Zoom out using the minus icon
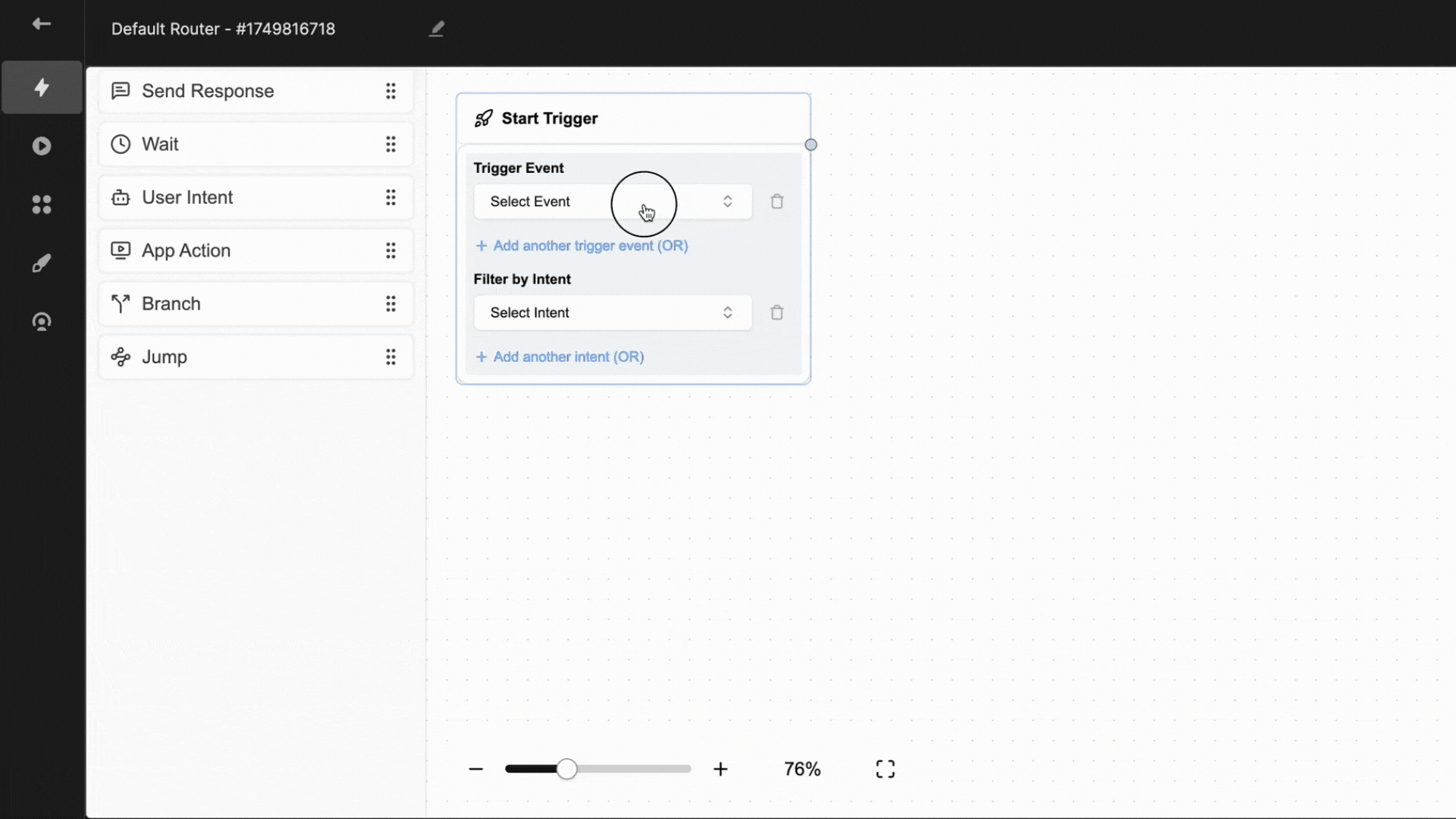The image size is (1456, 819). [475, 768]
